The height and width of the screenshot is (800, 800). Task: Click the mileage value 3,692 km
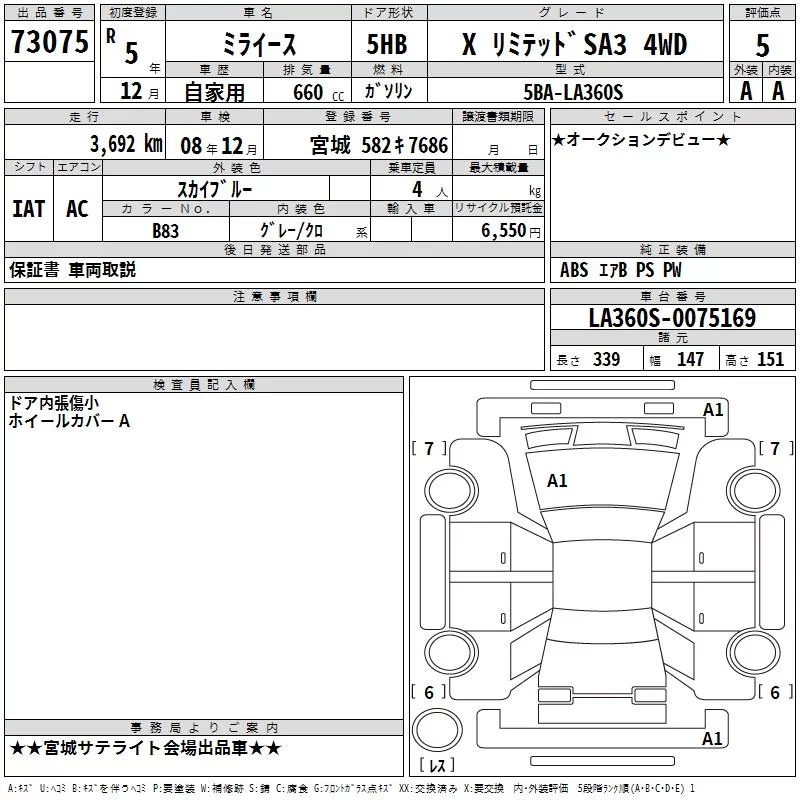pyautogui.click(x=125, y=143)
